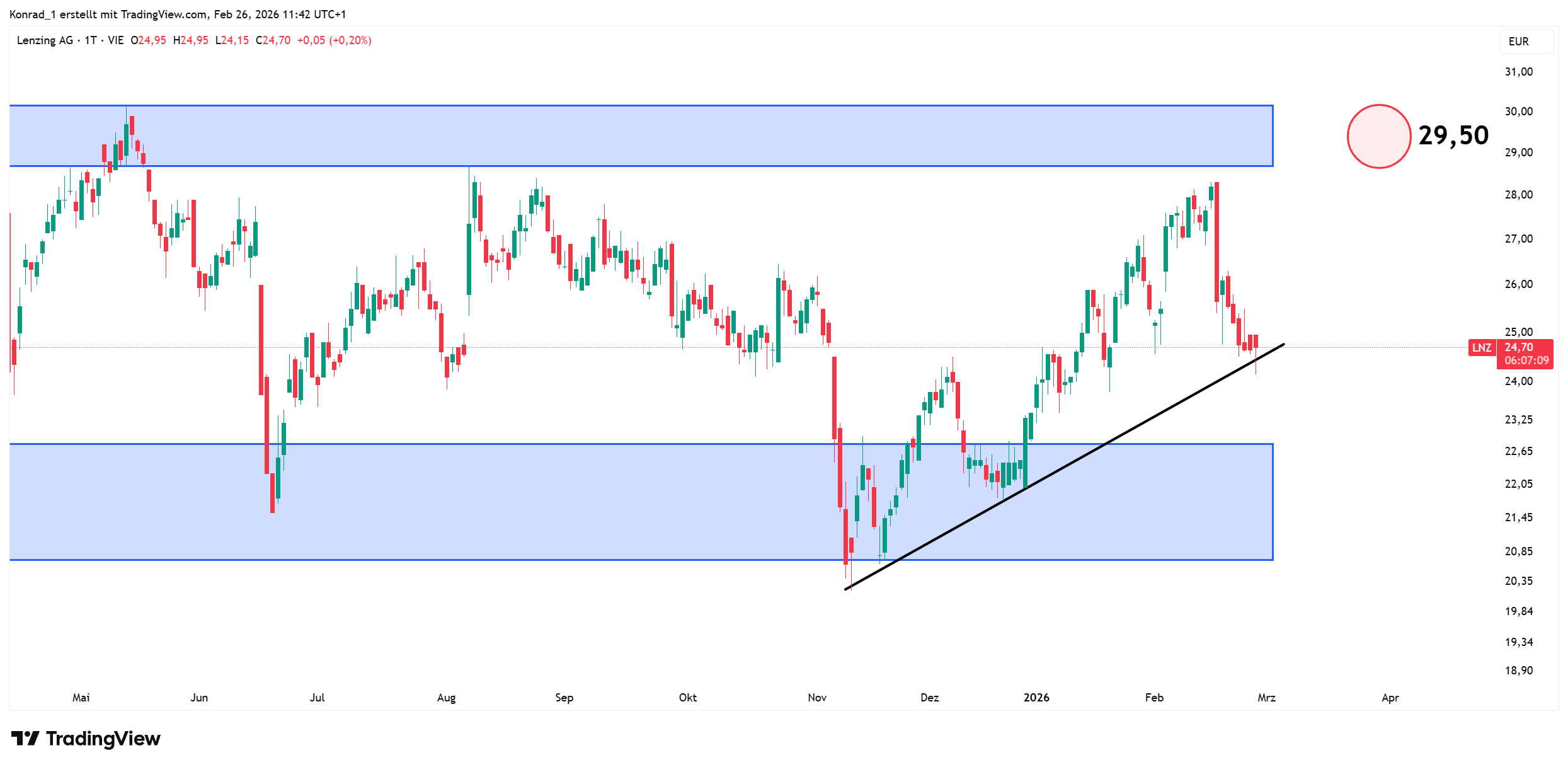Click the 18,90 level on price scale

(1518, 671)
